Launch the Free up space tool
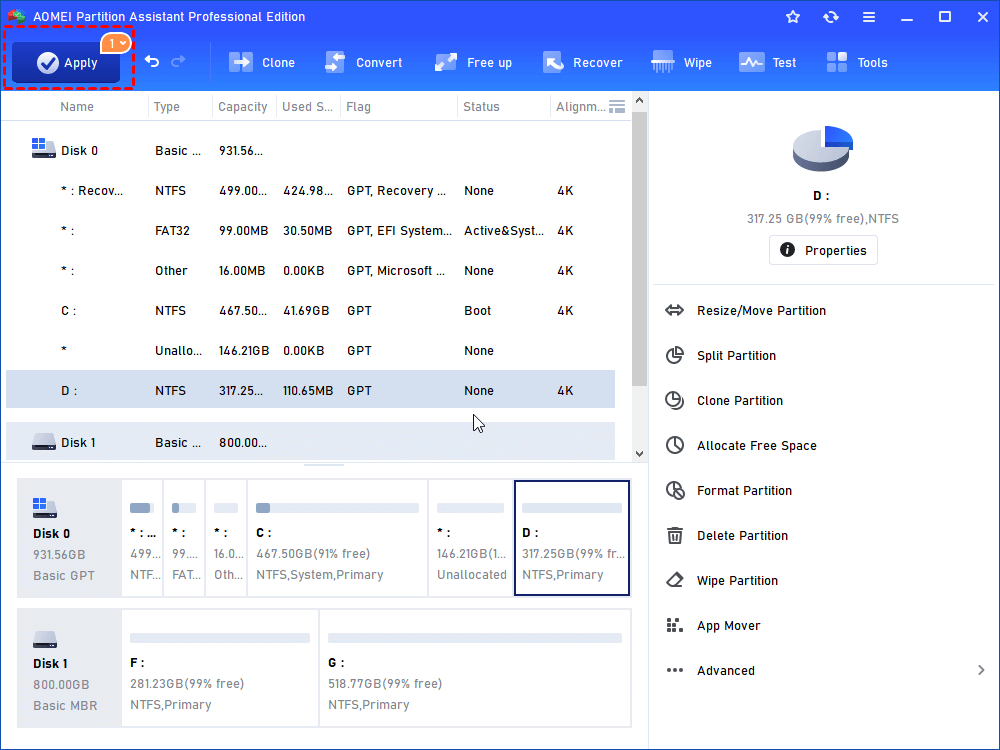 (x=473, y=62)
